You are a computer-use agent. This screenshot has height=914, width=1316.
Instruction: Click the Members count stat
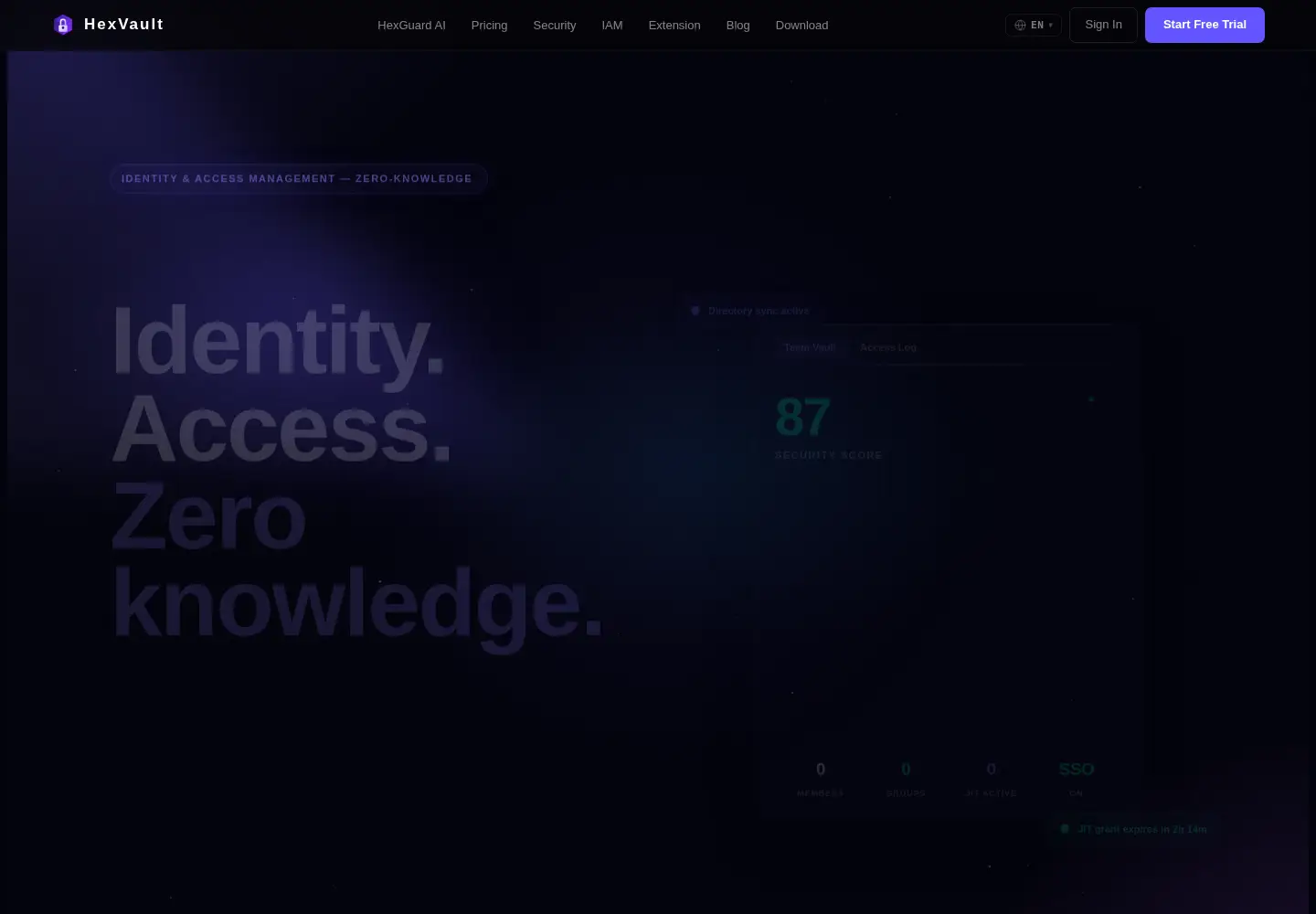[821, 779]
